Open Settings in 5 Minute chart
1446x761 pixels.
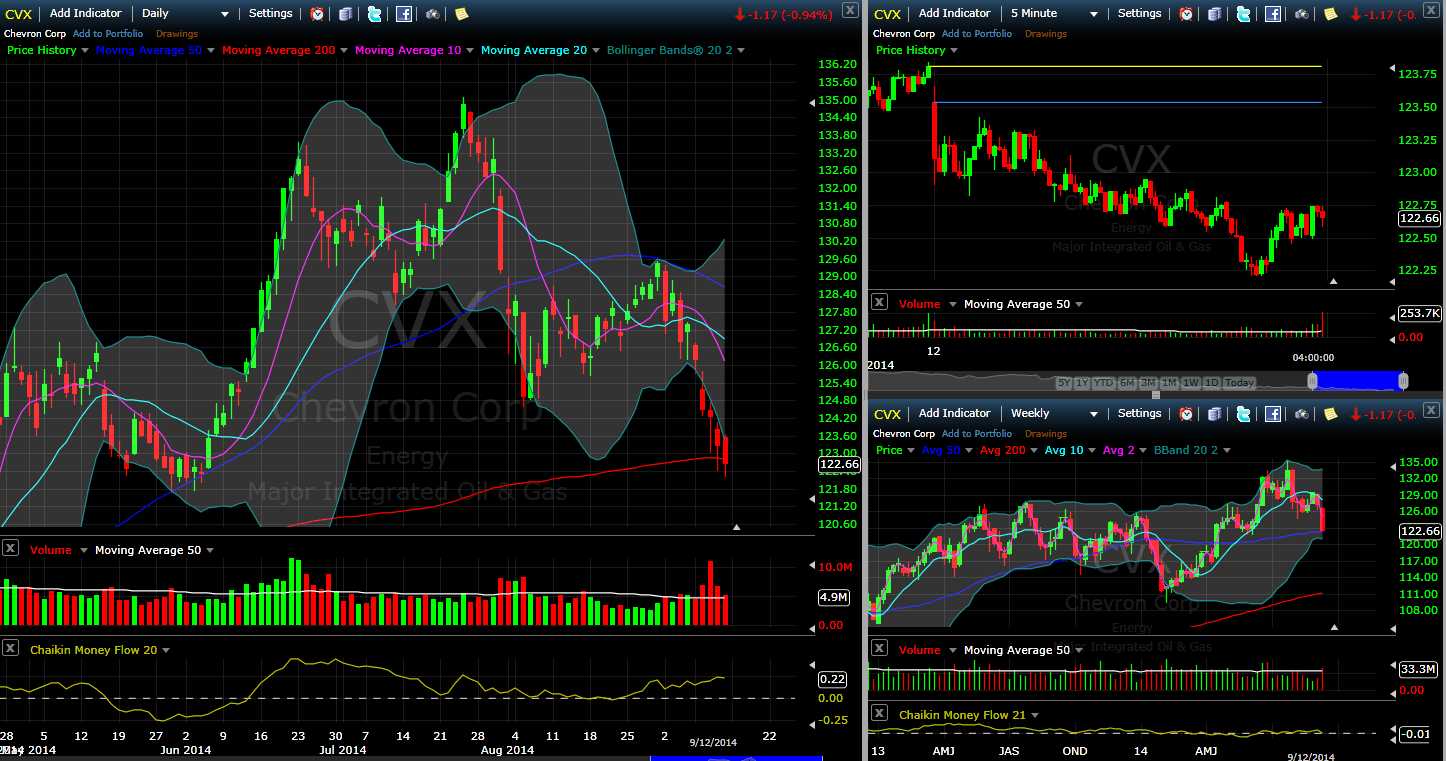(x=1140, y=14)
